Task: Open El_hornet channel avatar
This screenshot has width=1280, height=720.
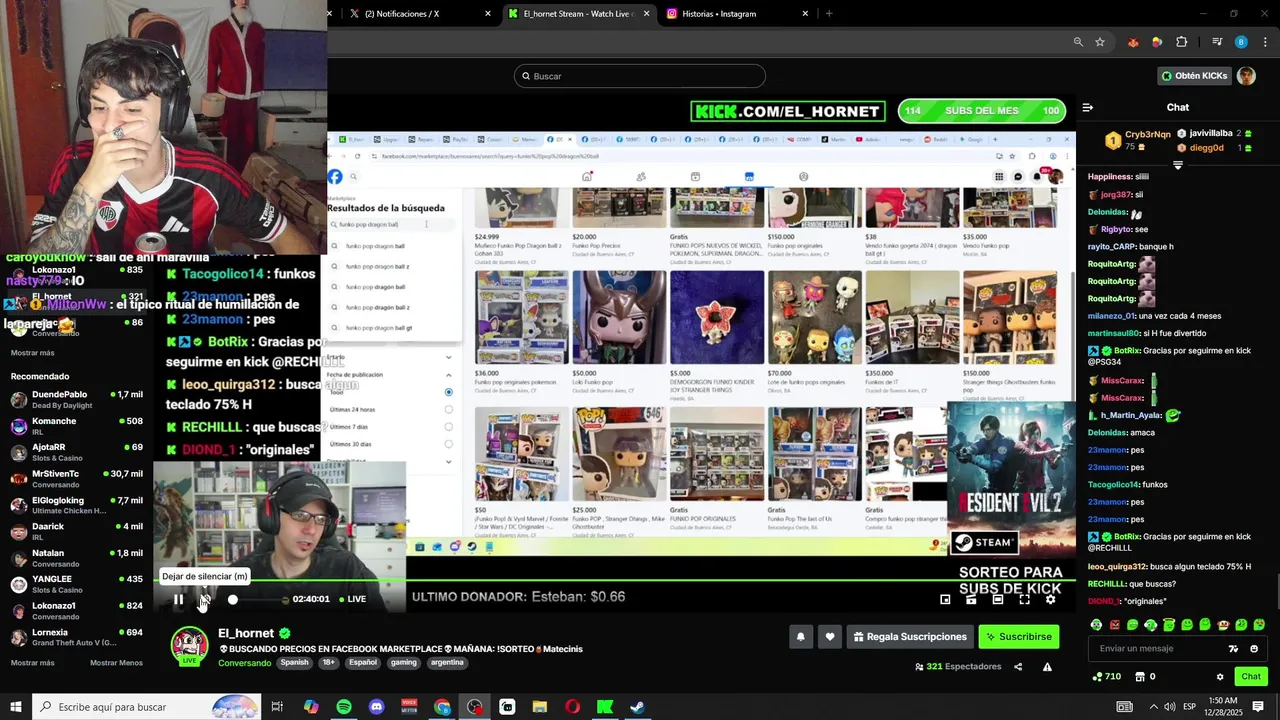Action: (190, 645)
